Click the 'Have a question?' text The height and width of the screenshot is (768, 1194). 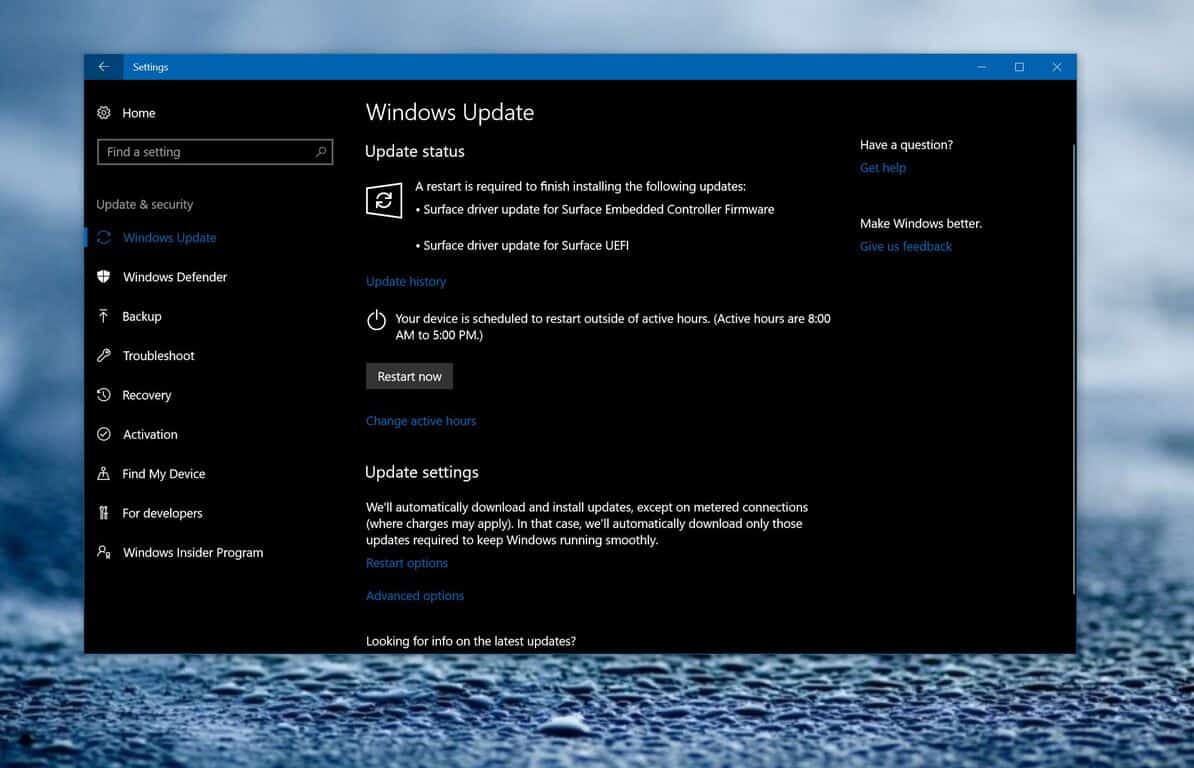point(906,145)
